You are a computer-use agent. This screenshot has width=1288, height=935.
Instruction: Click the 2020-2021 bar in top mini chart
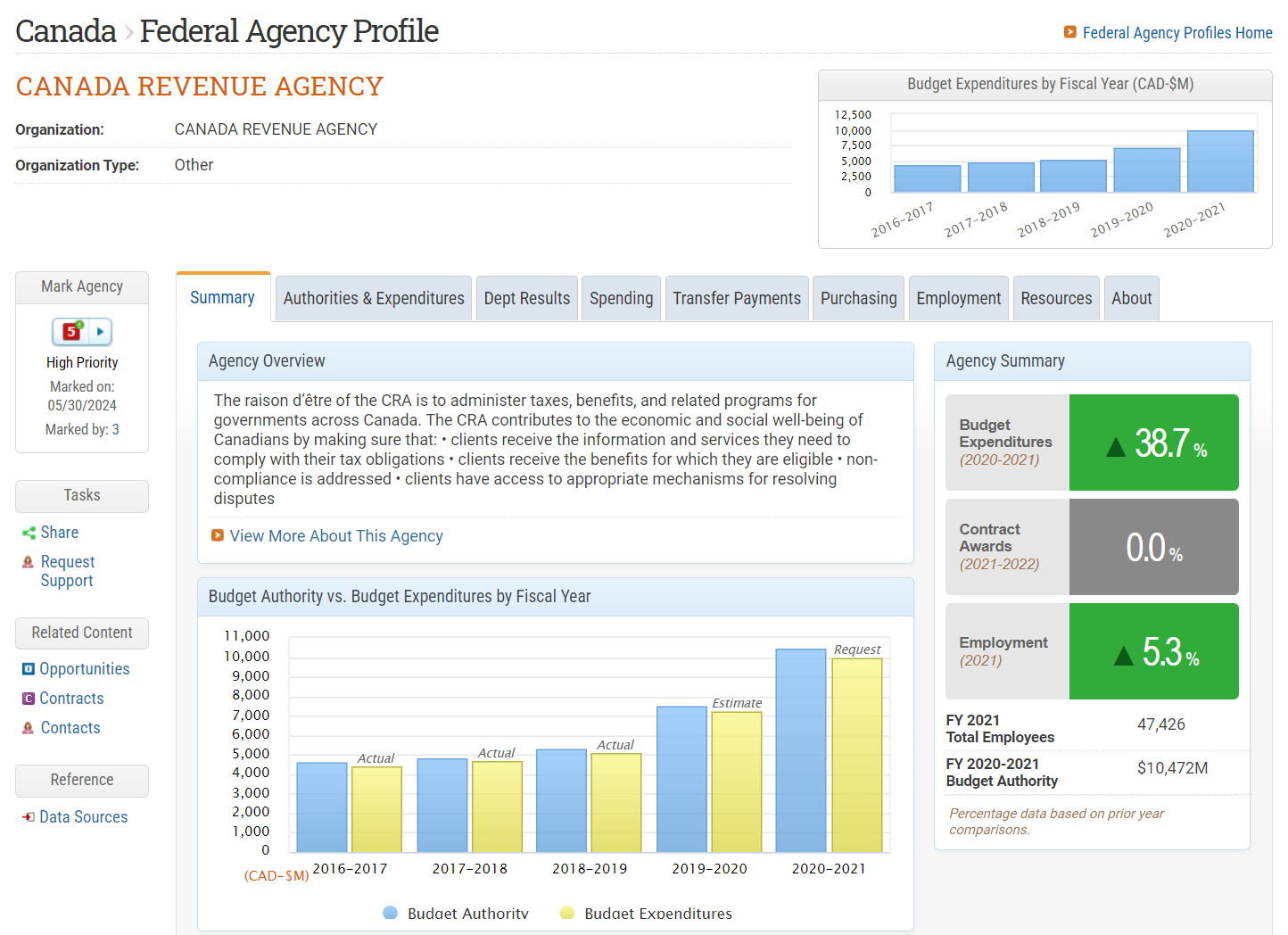click(1220, 161)
